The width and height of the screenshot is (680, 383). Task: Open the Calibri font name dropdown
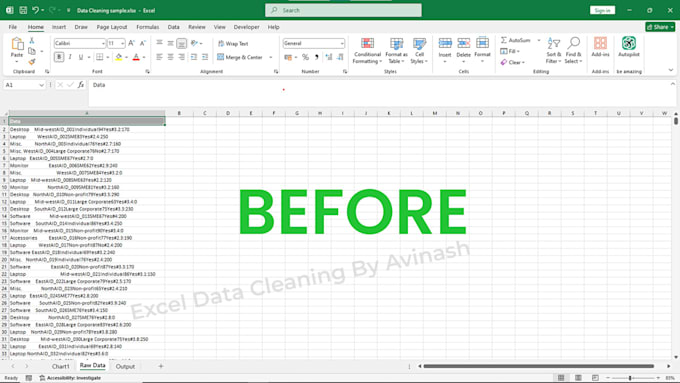(x=103, y=43)
